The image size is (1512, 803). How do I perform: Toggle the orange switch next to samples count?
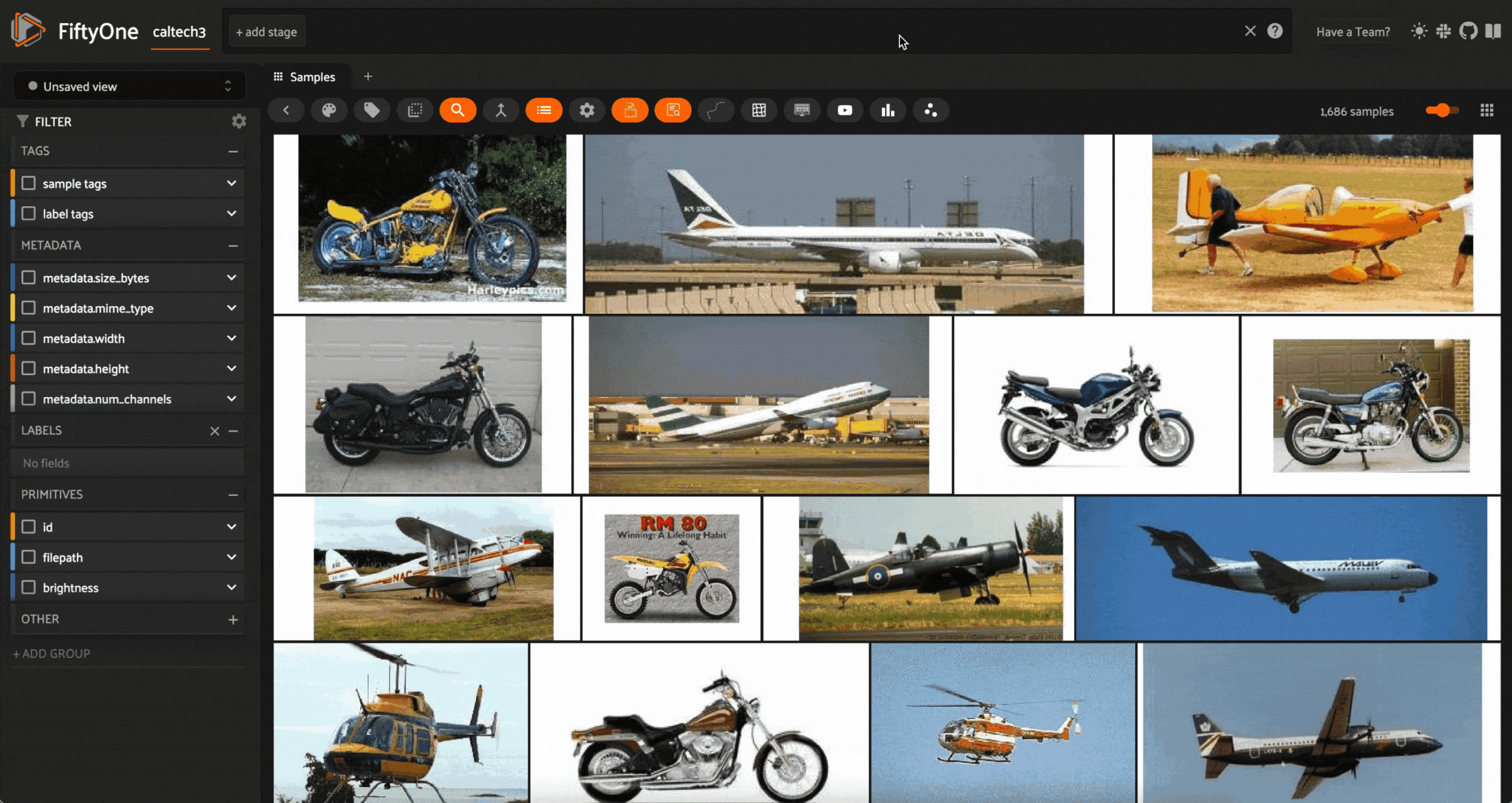1442,110
